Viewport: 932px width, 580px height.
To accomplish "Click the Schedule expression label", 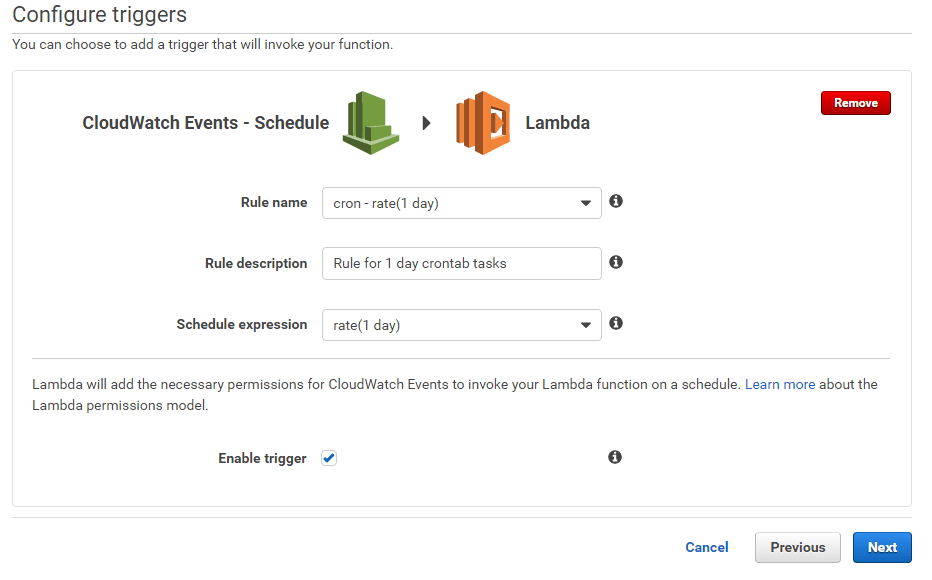I will tap(242, 324).
